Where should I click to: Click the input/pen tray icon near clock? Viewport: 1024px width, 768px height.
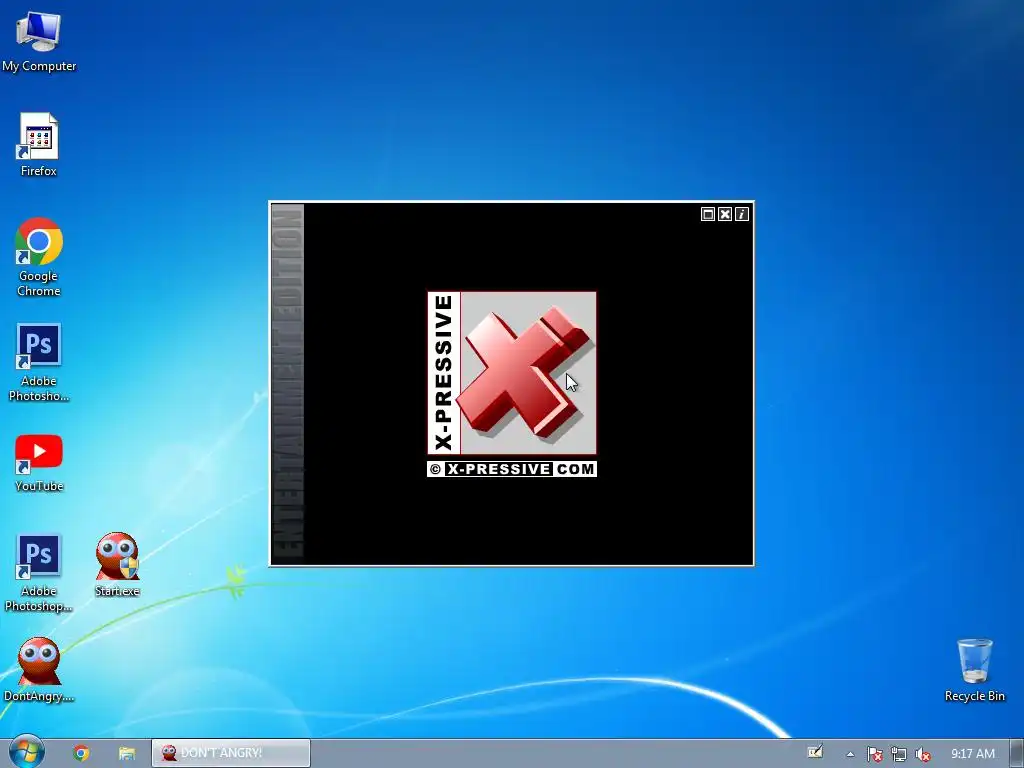pos(815,752)
